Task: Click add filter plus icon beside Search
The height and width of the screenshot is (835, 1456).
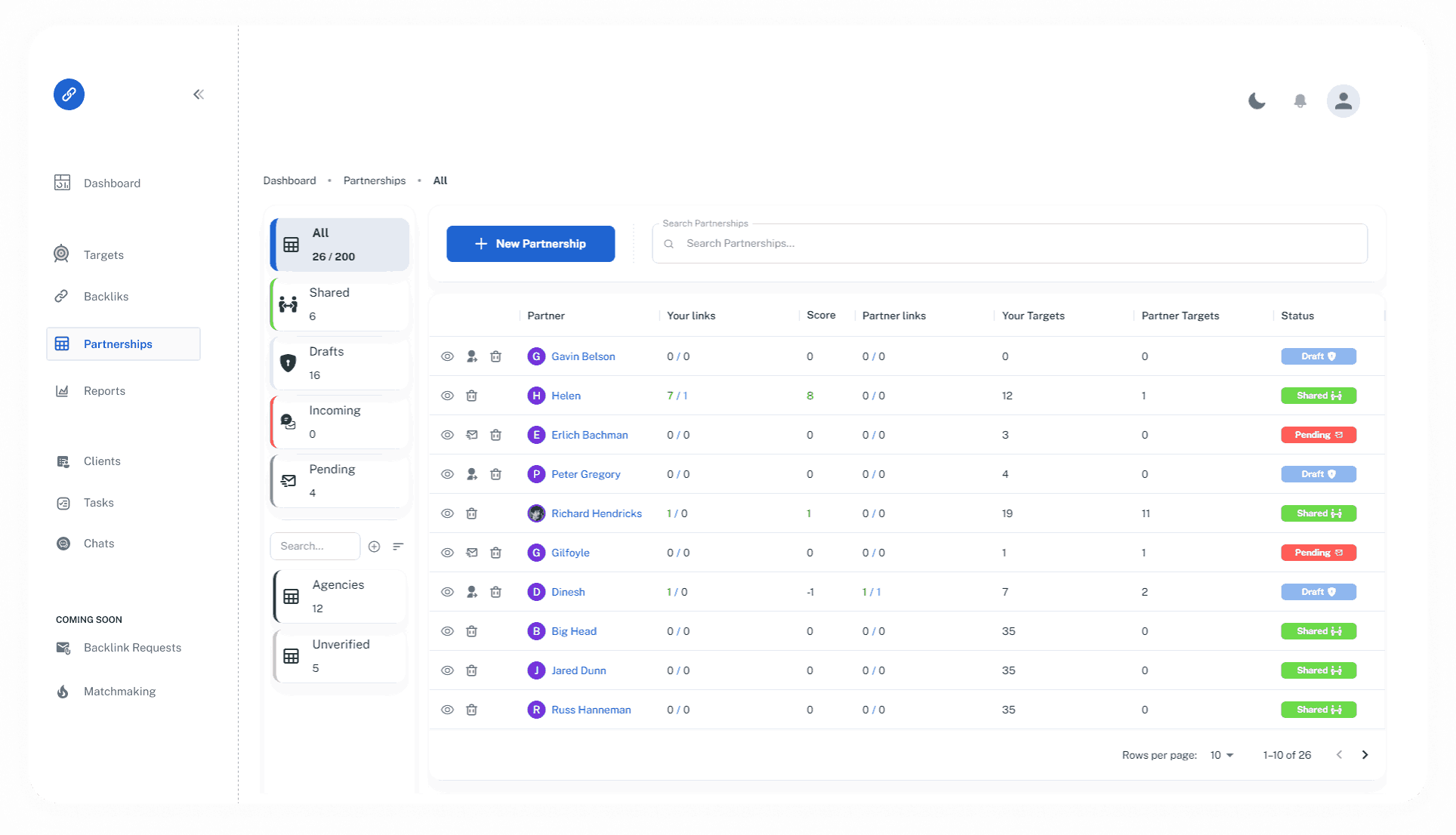Action: [374, 546]
